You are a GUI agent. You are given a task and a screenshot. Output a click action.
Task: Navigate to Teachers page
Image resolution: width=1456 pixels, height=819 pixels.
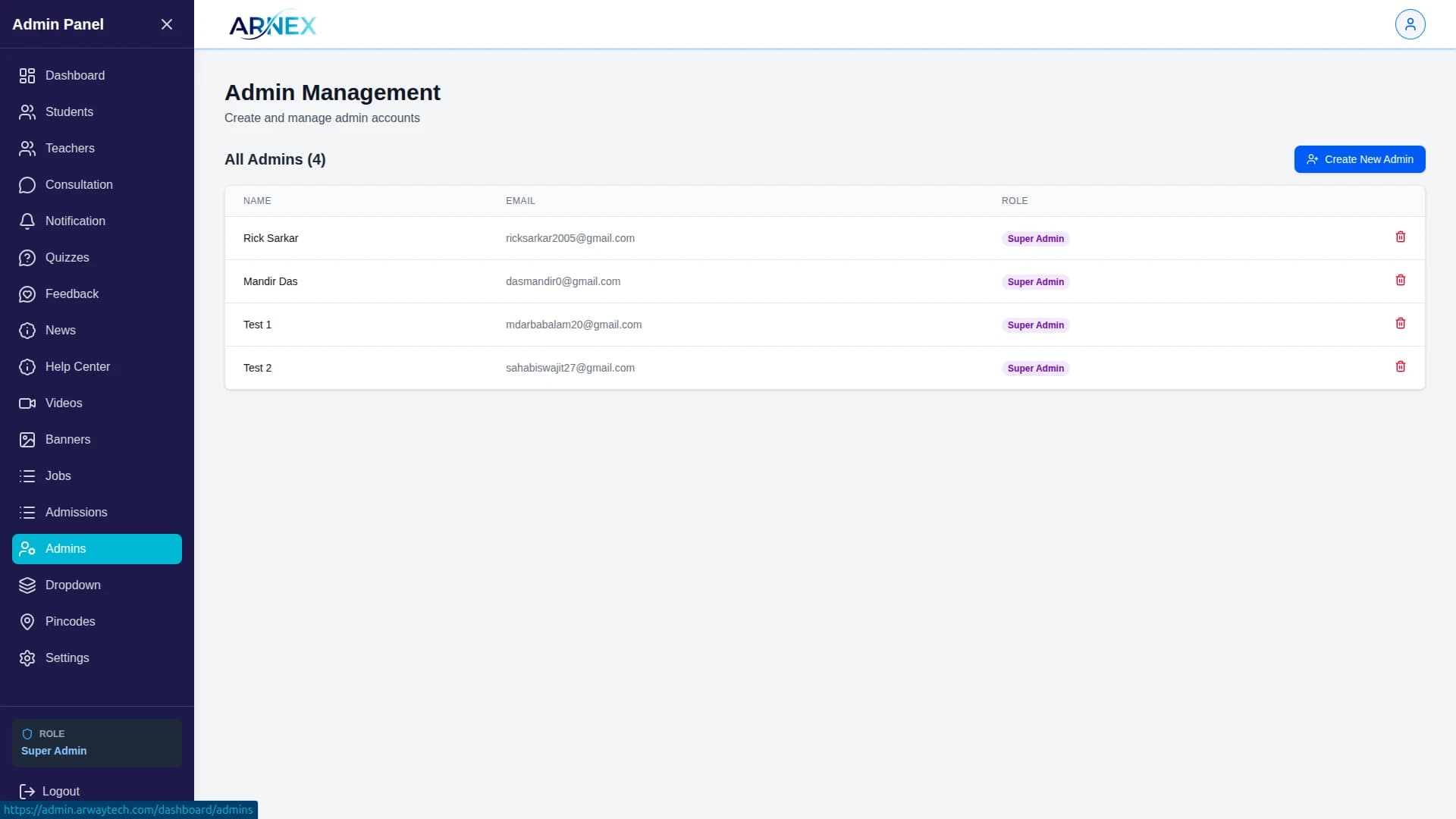[70, 149]
